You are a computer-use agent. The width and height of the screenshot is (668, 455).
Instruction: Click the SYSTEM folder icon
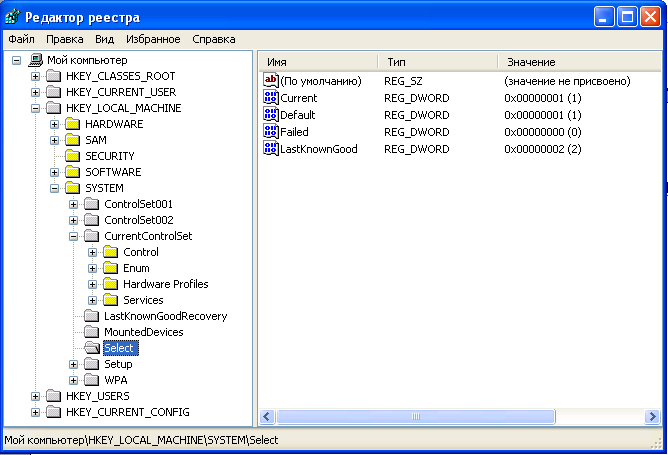pos(72,188)
